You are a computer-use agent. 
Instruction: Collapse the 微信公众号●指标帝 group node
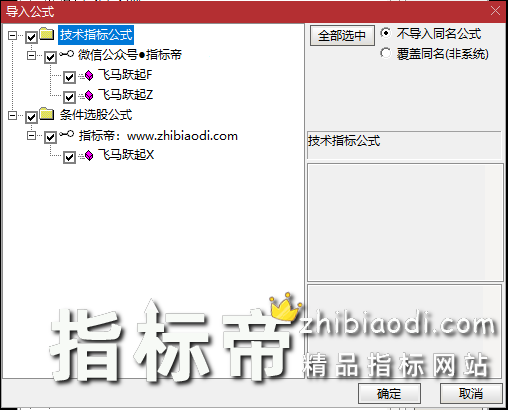pos(31,55)
